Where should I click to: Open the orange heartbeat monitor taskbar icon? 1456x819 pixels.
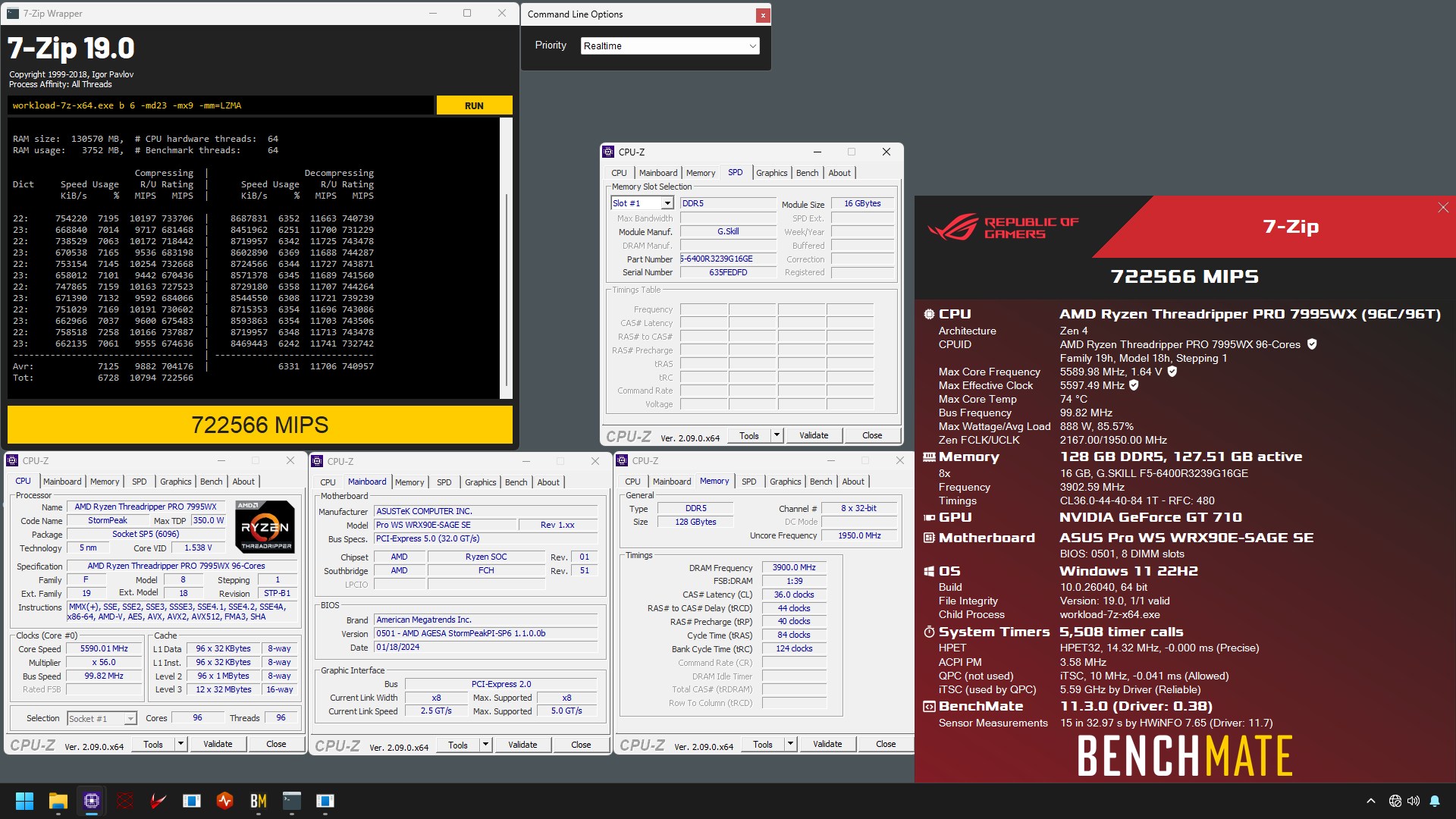pos(225,801)
